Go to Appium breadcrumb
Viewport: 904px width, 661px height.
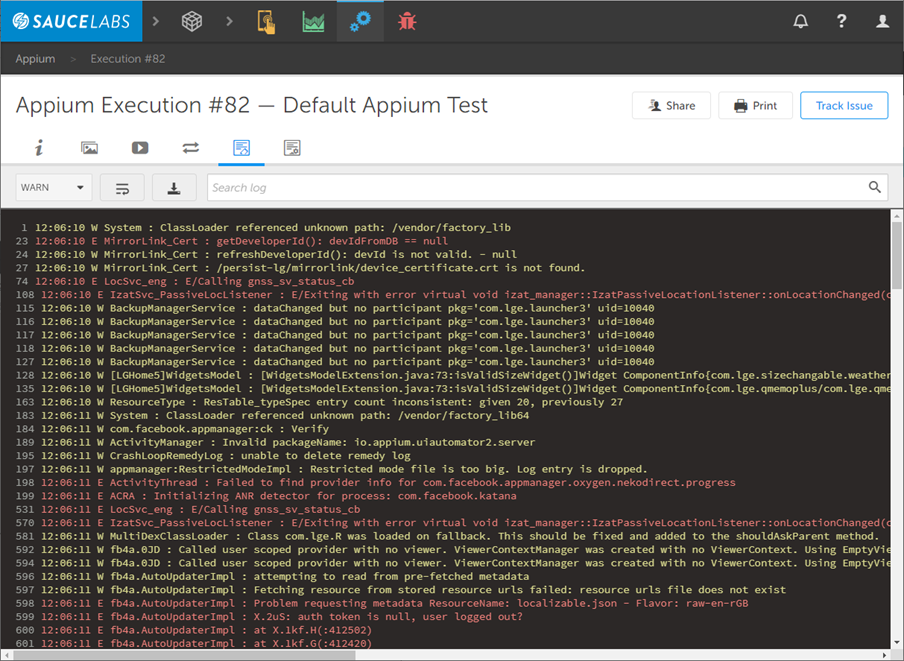[35, 59]
